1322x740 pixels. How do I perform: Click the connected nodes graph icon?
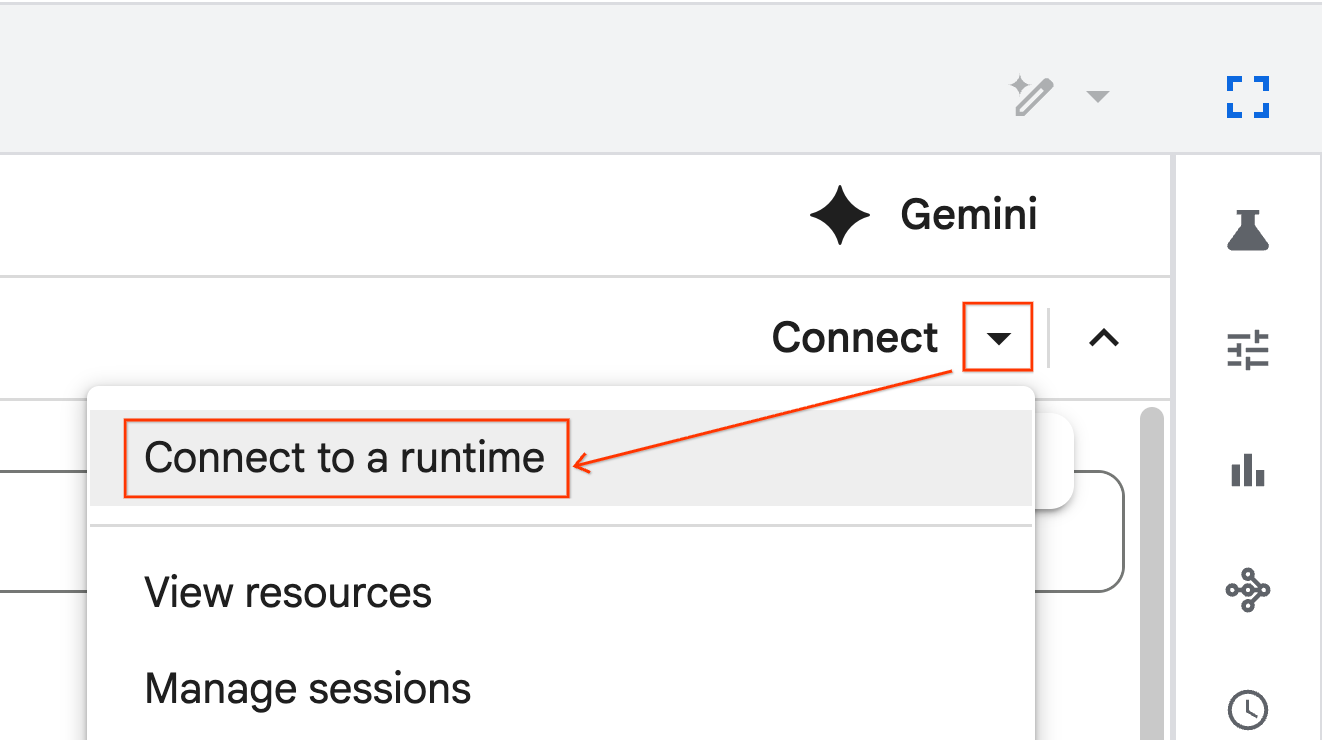point(1248,590)
